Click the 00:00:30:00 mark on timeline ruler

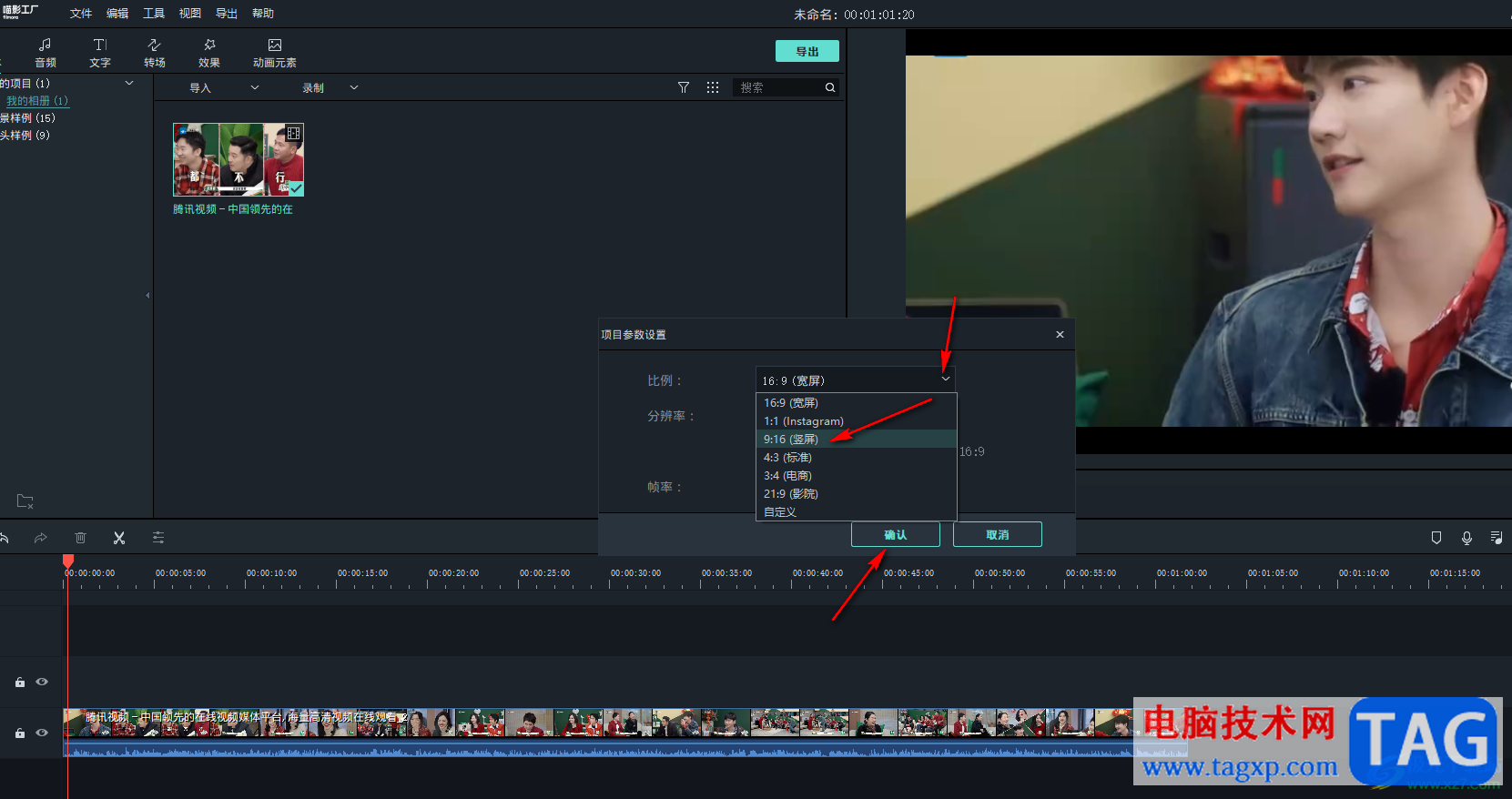click(x=635, y=572)
